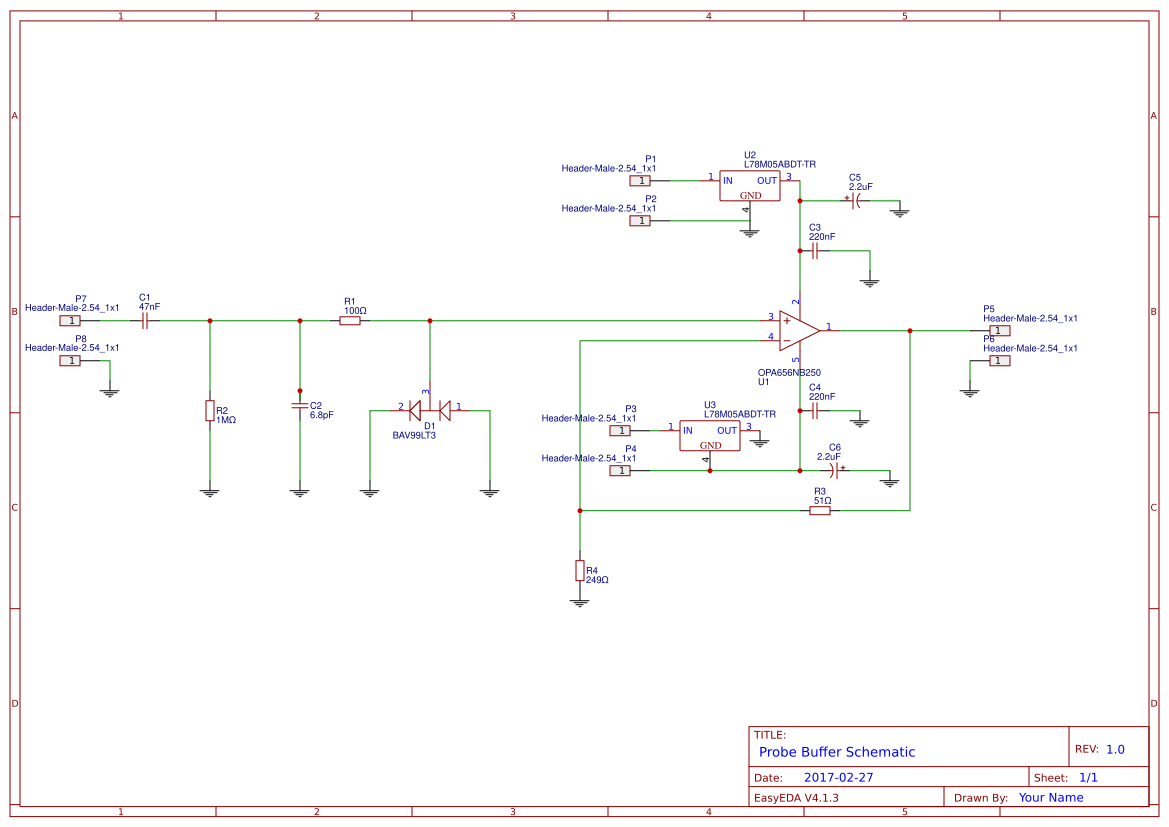Select the U2 L78M05ABDT-TR voltage regulator symbol
This screenshot has height=827, width=1169.
click(x=748, y=186)
